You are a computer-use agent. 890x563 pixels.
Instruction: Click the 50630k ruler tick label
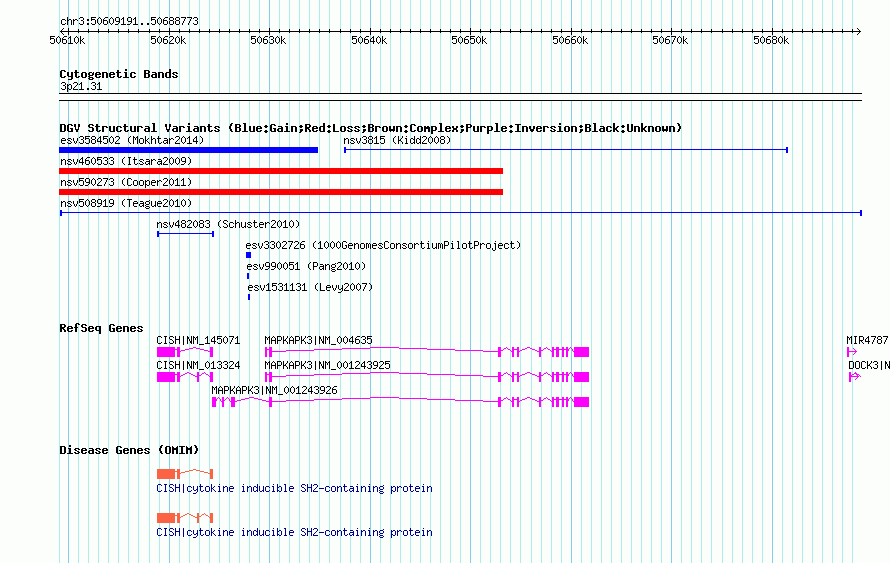click(268, 41)
